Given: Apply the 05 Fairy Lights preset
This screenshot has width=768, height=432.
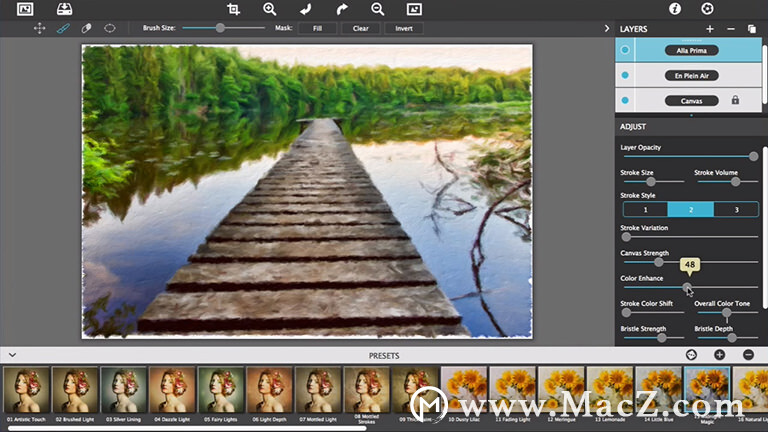Looking at the screenshot, I should [221, 390].
